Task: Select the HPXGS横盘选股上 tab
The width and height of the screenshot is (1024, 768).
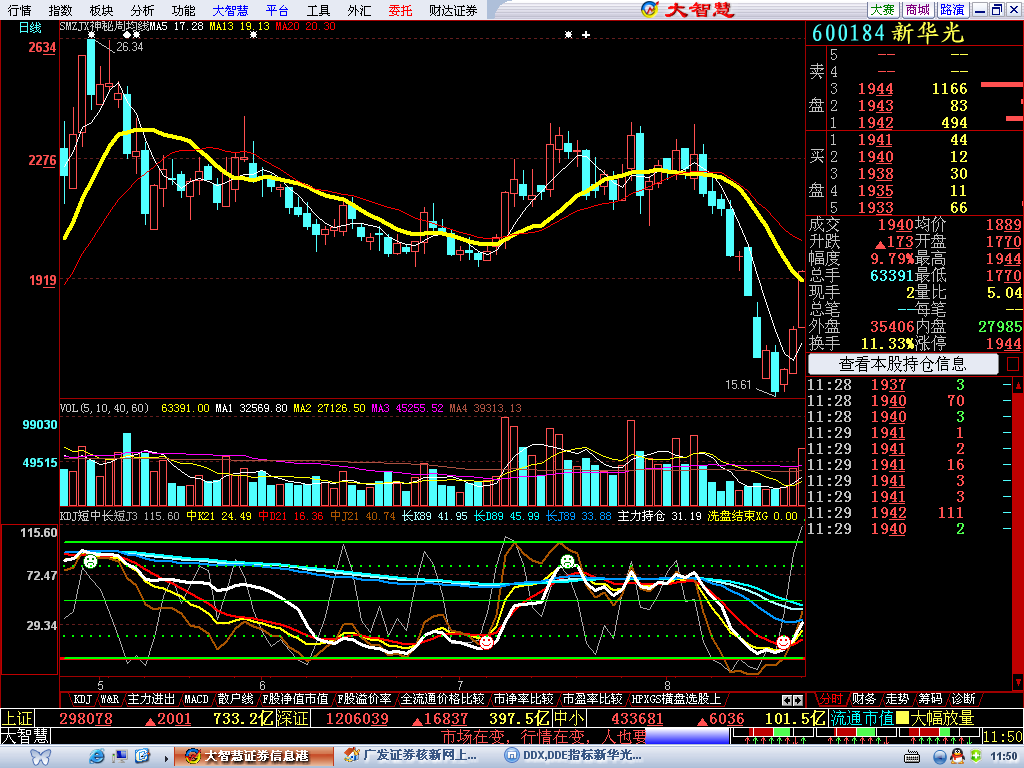Action: (676, 699)
